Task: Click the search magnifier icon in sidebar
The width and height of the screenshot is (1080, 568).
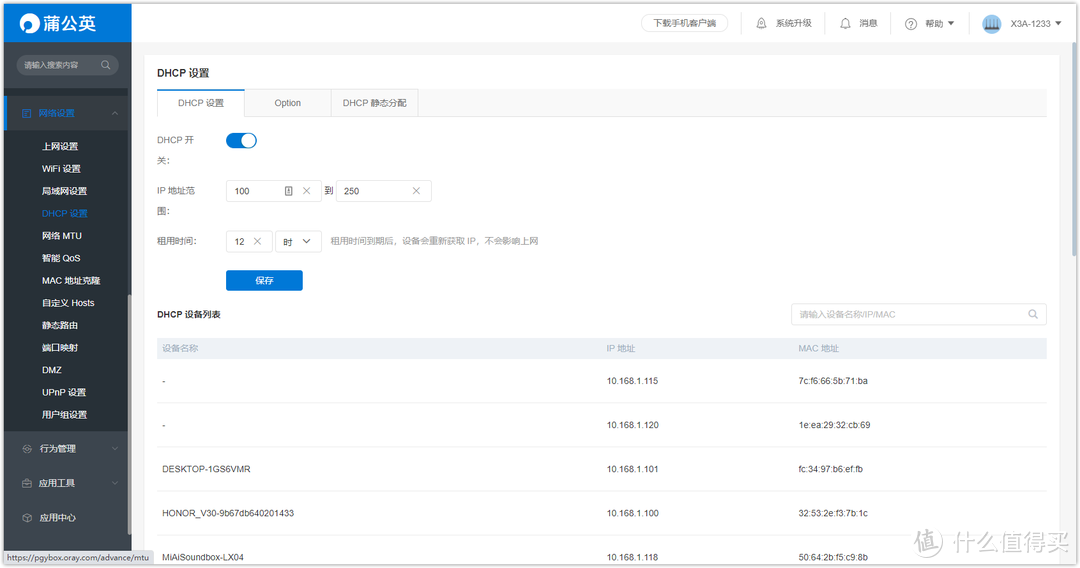Action: coord(106,65)
